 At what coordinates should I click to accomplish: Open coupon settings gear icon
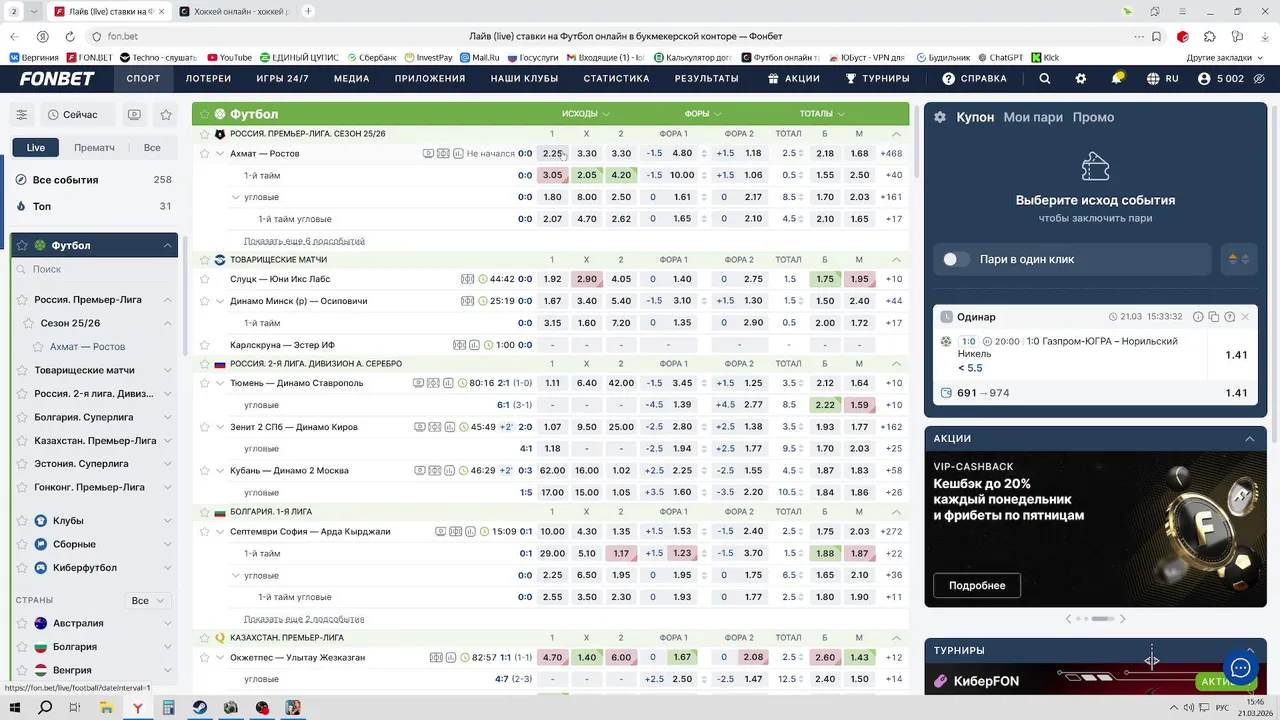[940, 117]
